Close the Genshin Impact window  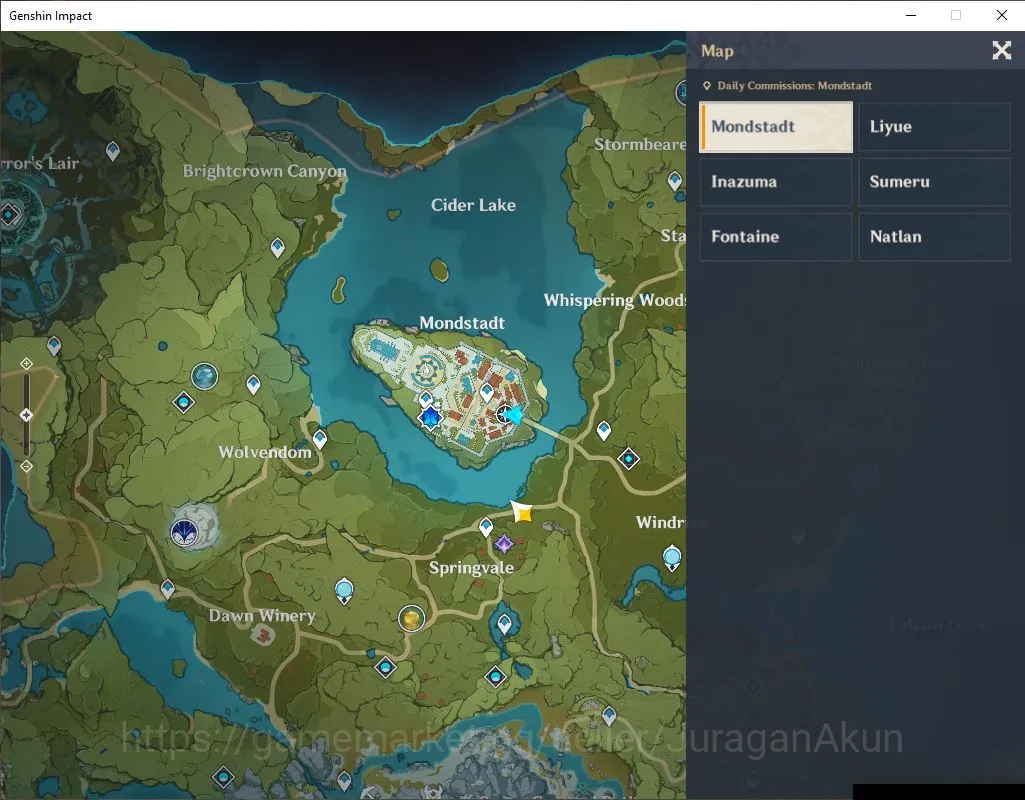pyautogui.click(x=1001, y=15)
